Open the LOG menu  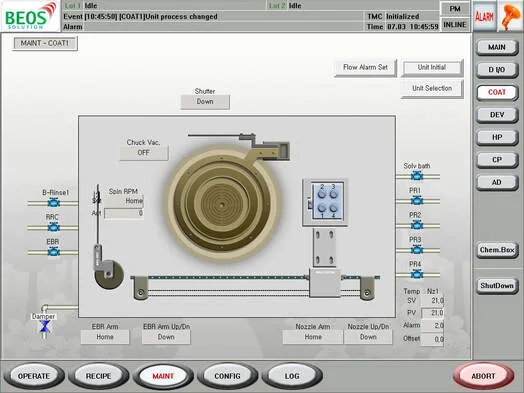pos(292,376)
